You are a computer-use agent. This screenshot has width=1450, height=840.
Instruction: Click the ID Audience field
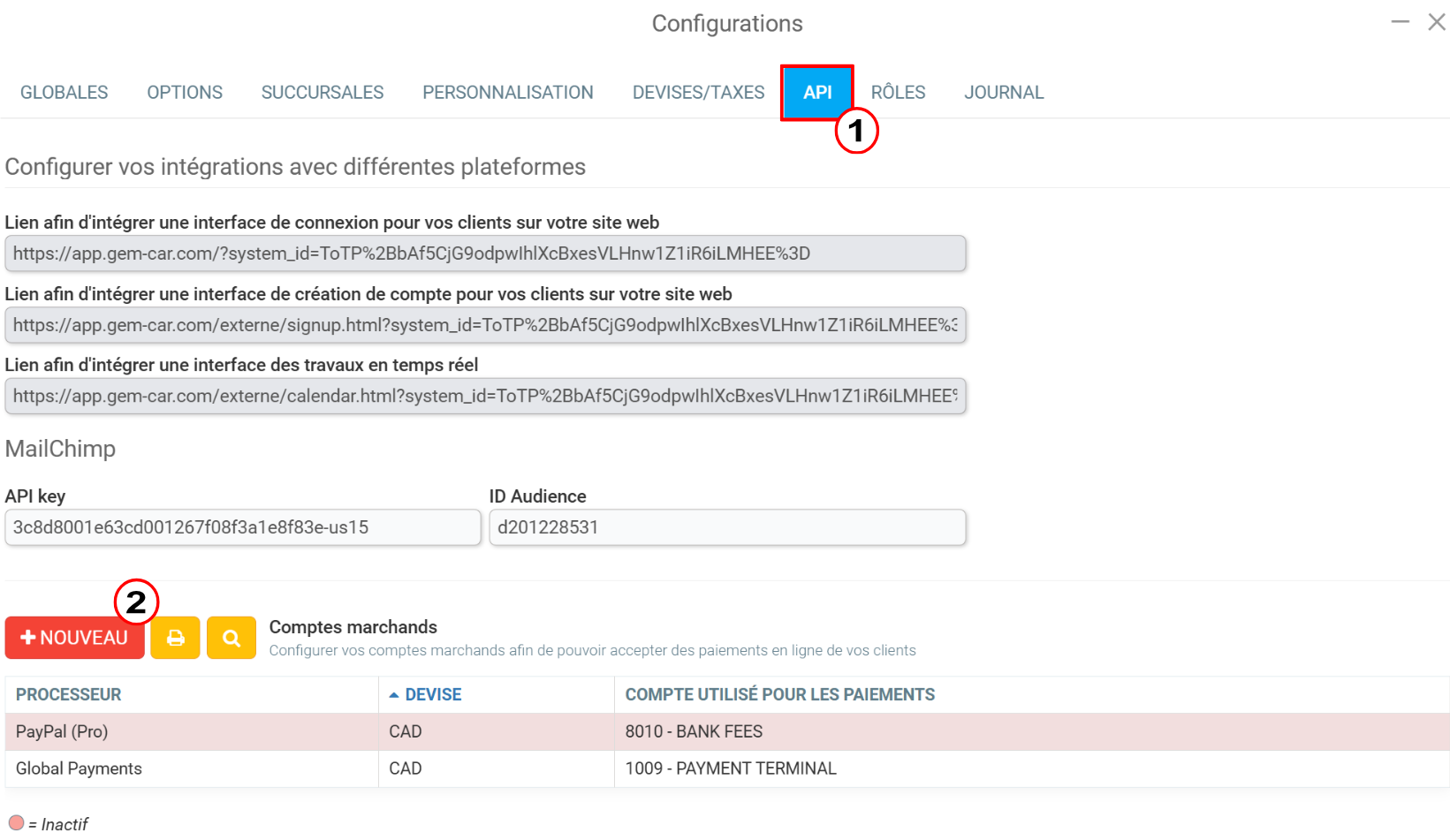[x=727, y=527]
